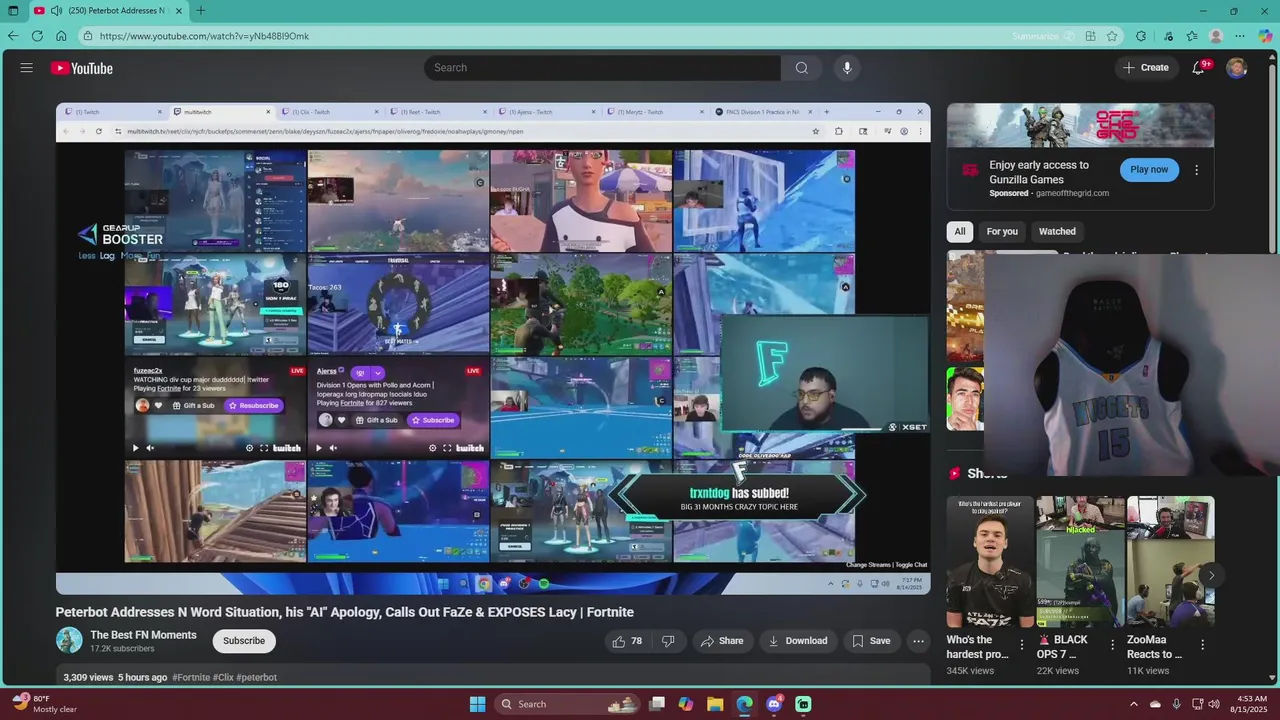This screenshot has height=720, width=1280.
Task: Select the Watched filter chip
Action: (1057, 231)
